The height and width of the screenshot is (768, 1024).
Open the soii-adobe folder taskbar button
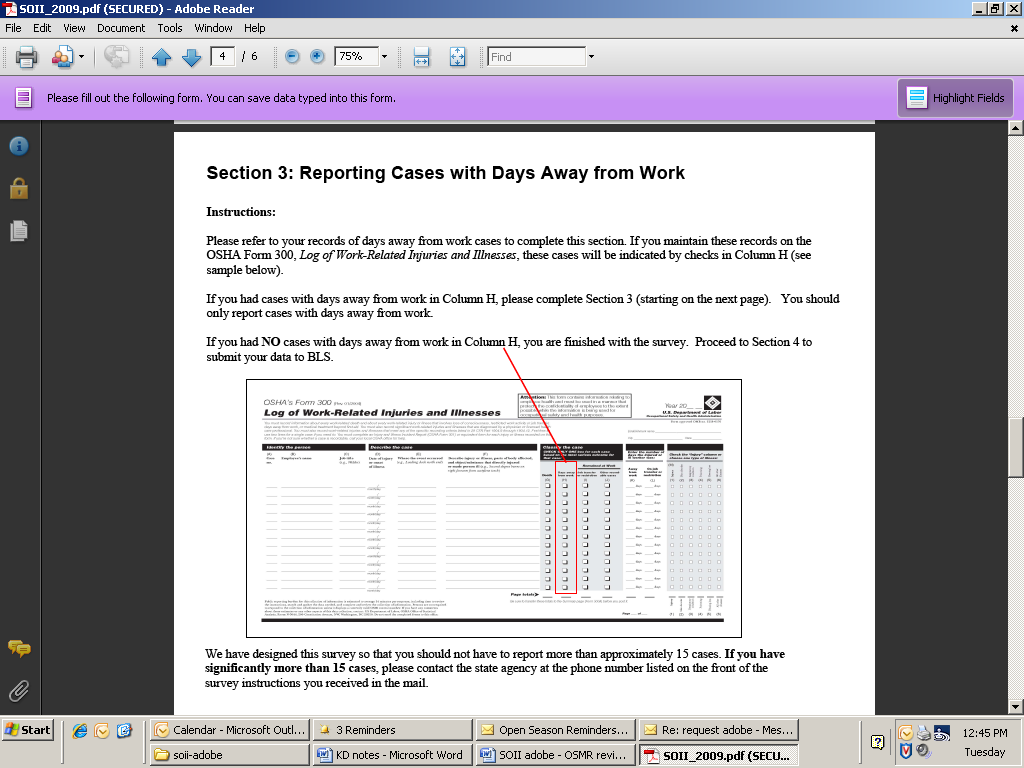click(x=229, y=755)
